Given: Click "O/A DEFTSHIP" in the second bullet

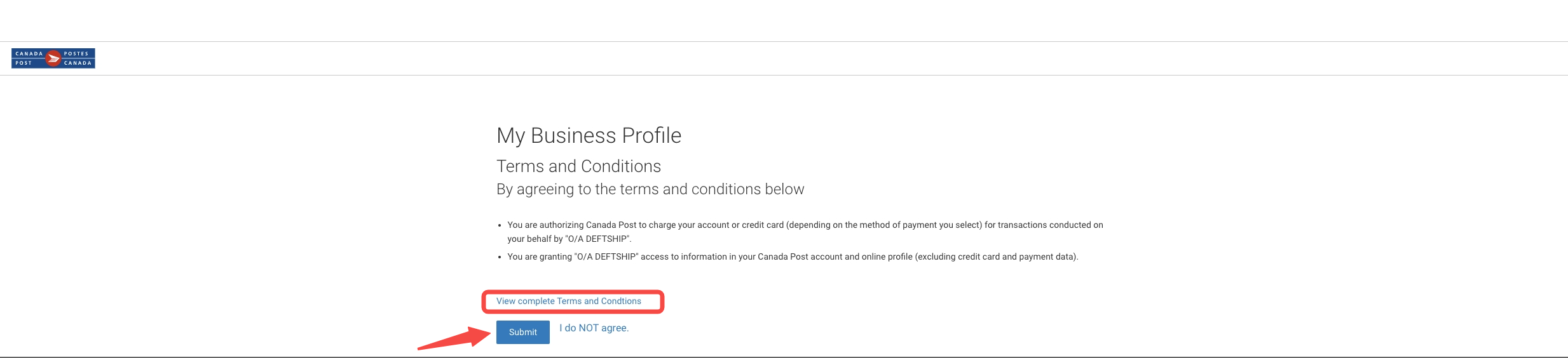Looking at the screenshot, I should click(606, 257).
